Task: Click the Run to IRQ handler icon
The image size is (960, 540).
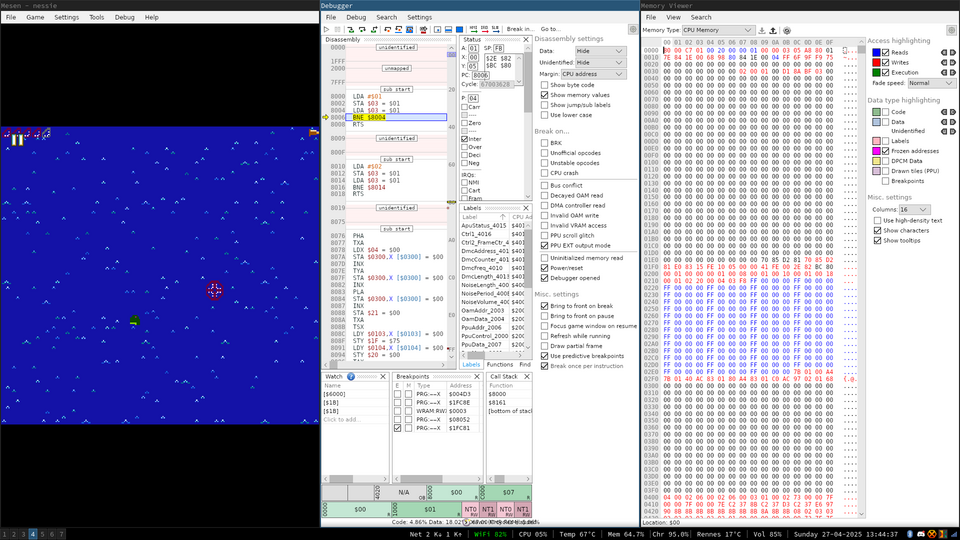Action: pyautogui.click(x=484, y=29)
